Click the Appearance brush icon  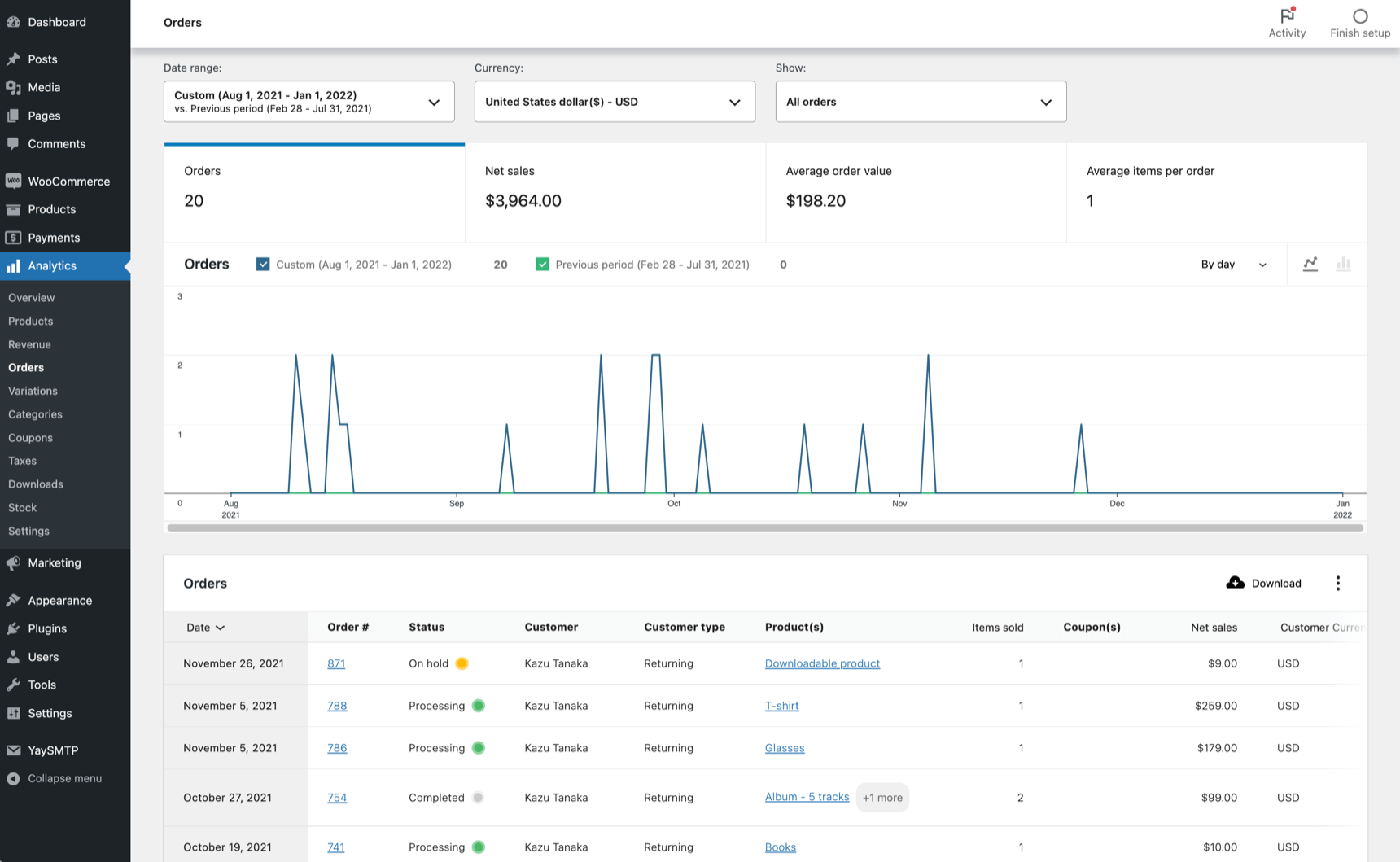coord(14,600)
